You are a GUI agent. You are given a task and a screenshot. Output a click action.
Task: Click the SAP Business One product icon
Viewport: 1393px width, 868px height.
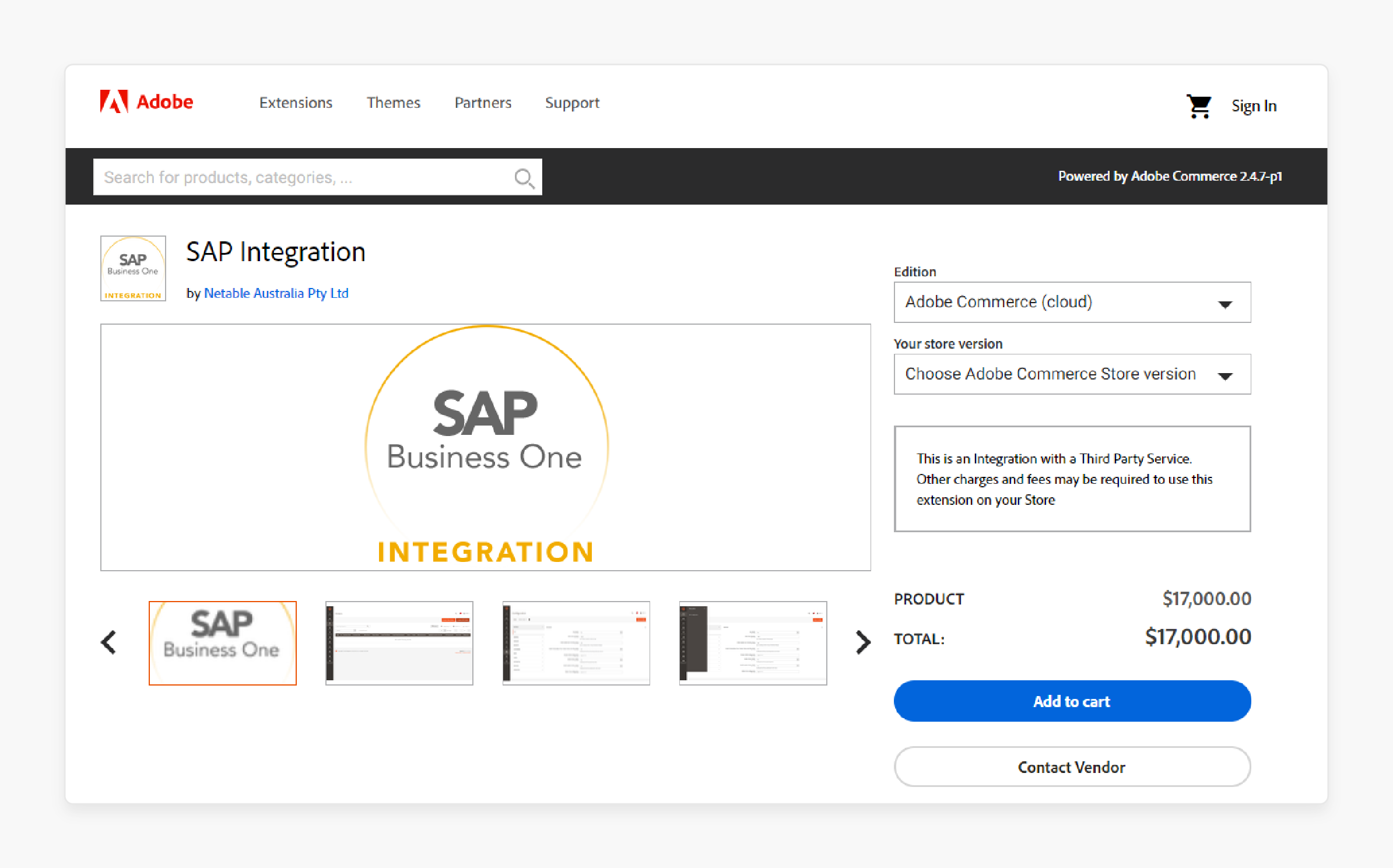133,268
